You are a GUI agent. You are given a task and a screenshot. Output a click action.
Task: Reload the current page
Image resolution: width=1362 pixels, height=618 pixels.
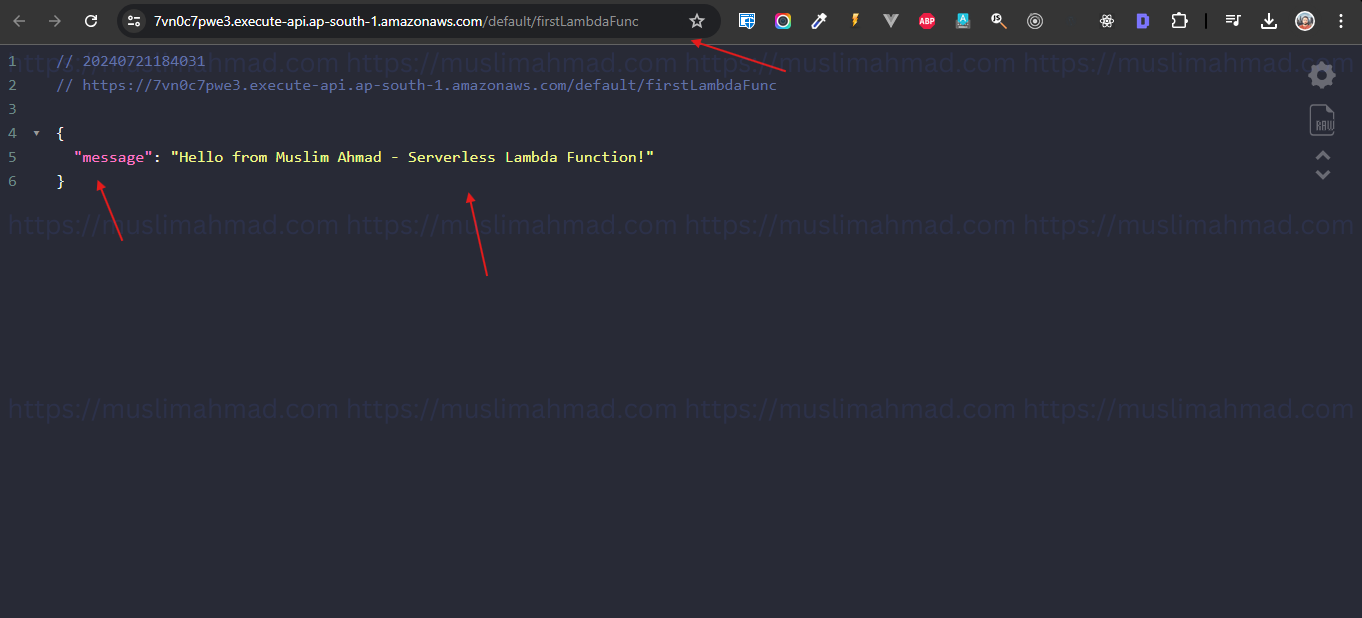pos(90,20)
